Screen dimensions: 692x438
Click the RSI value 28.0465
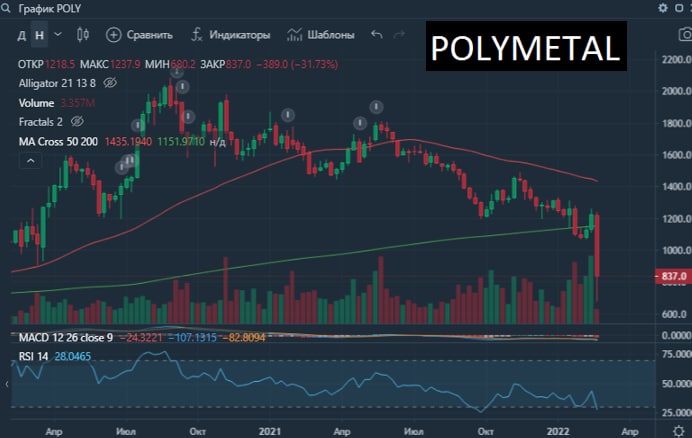pos(73,356)
